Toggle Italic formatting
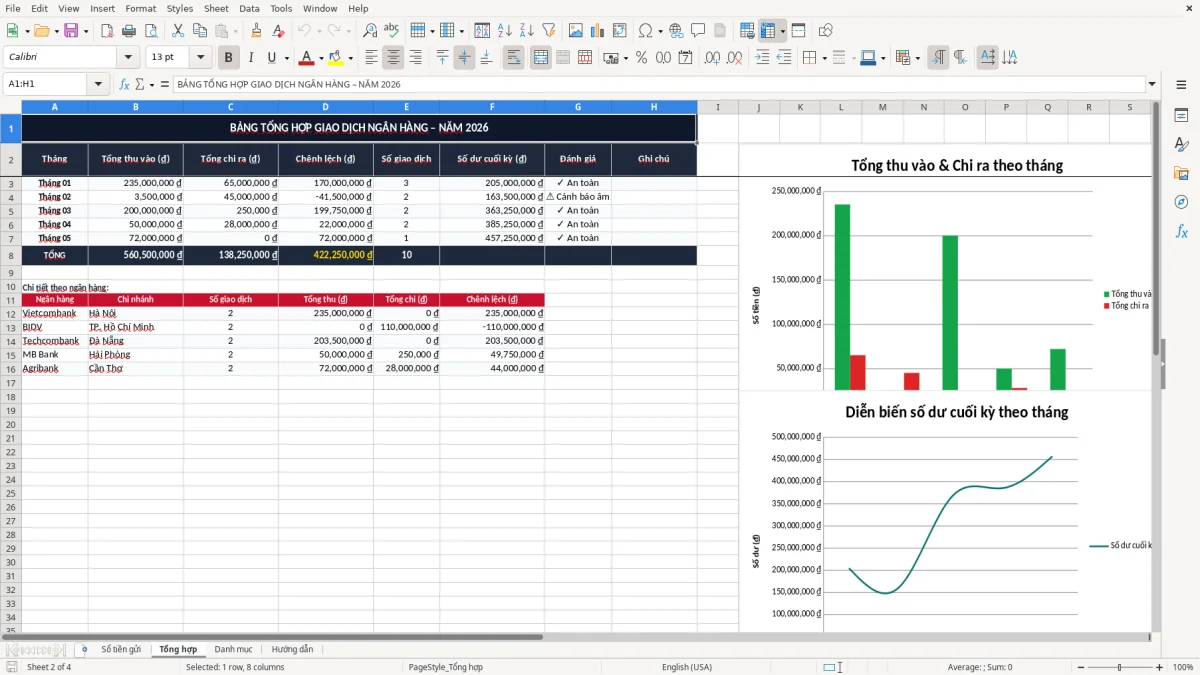Image resolution: width=1200 pixels, height=675 pixels. [250, 58]
